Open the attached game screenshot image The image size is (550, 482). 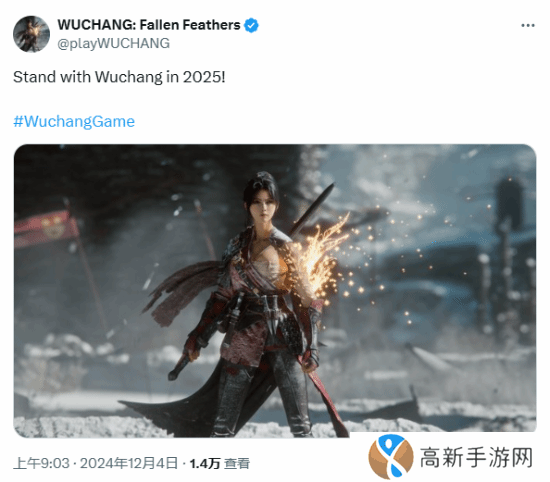pos(275,291)
